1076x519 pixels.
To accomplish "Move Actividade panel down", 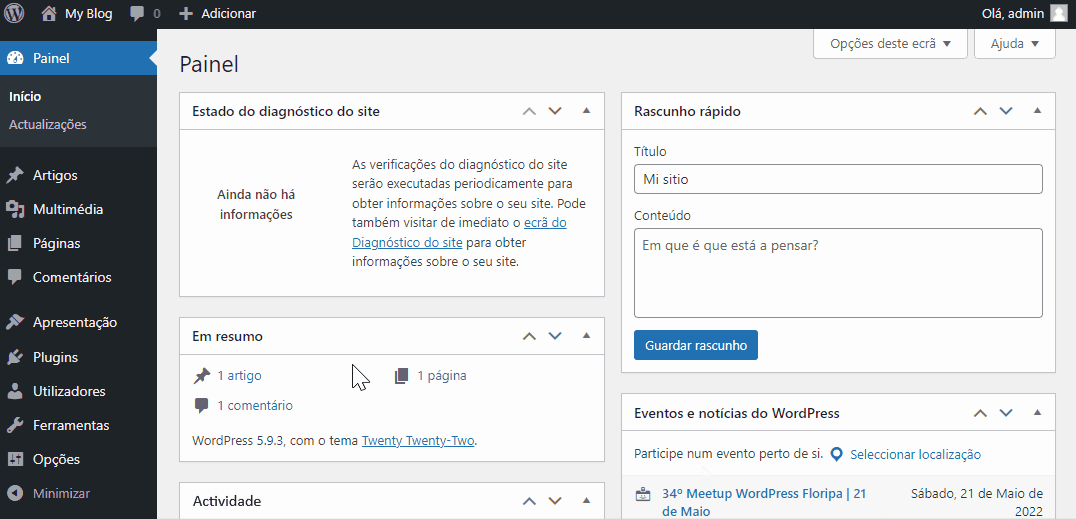I will coord(555,501).
